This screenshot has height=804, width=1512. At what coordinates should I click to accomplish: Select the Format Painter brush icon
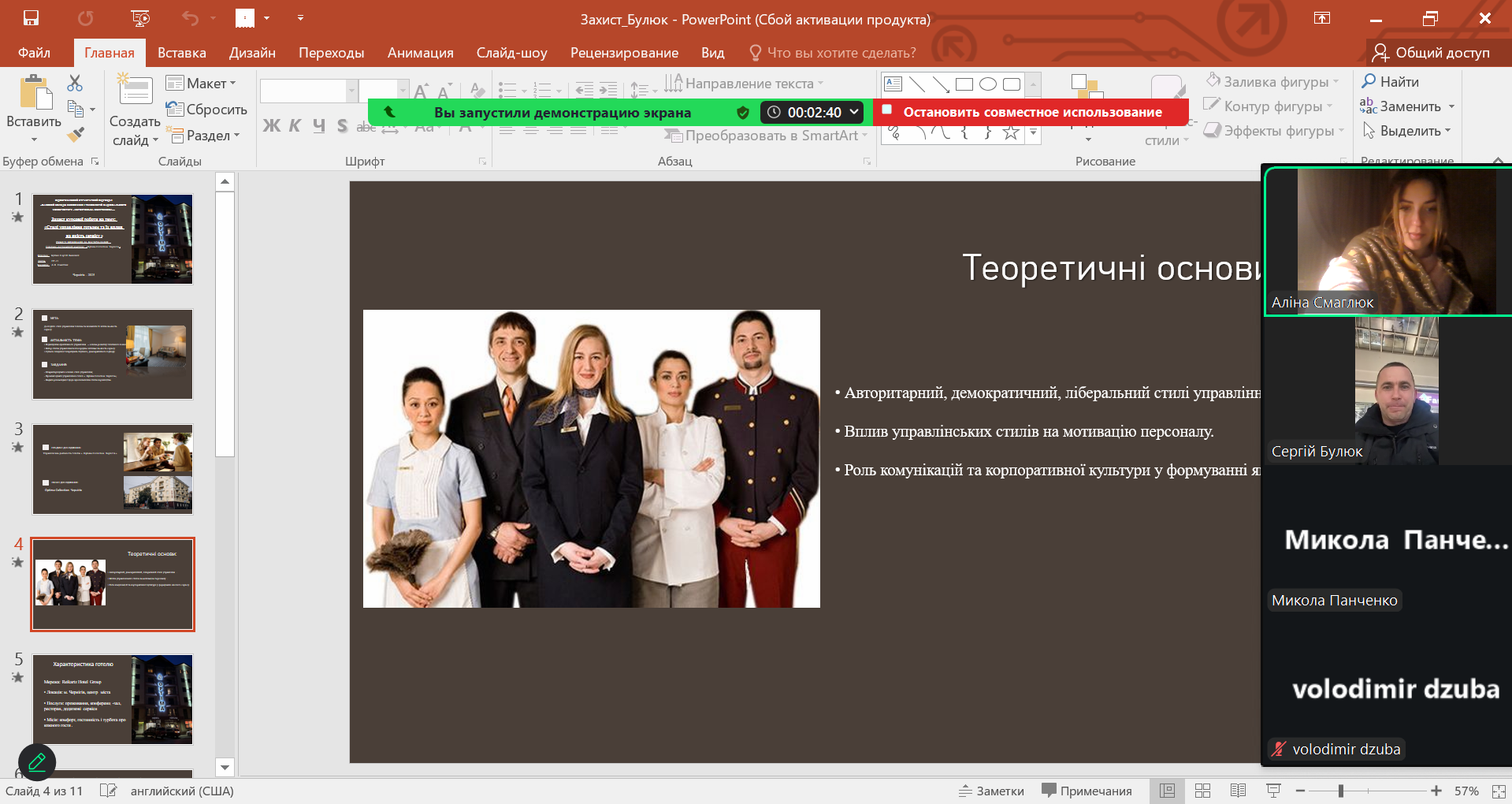coord(76,135)
